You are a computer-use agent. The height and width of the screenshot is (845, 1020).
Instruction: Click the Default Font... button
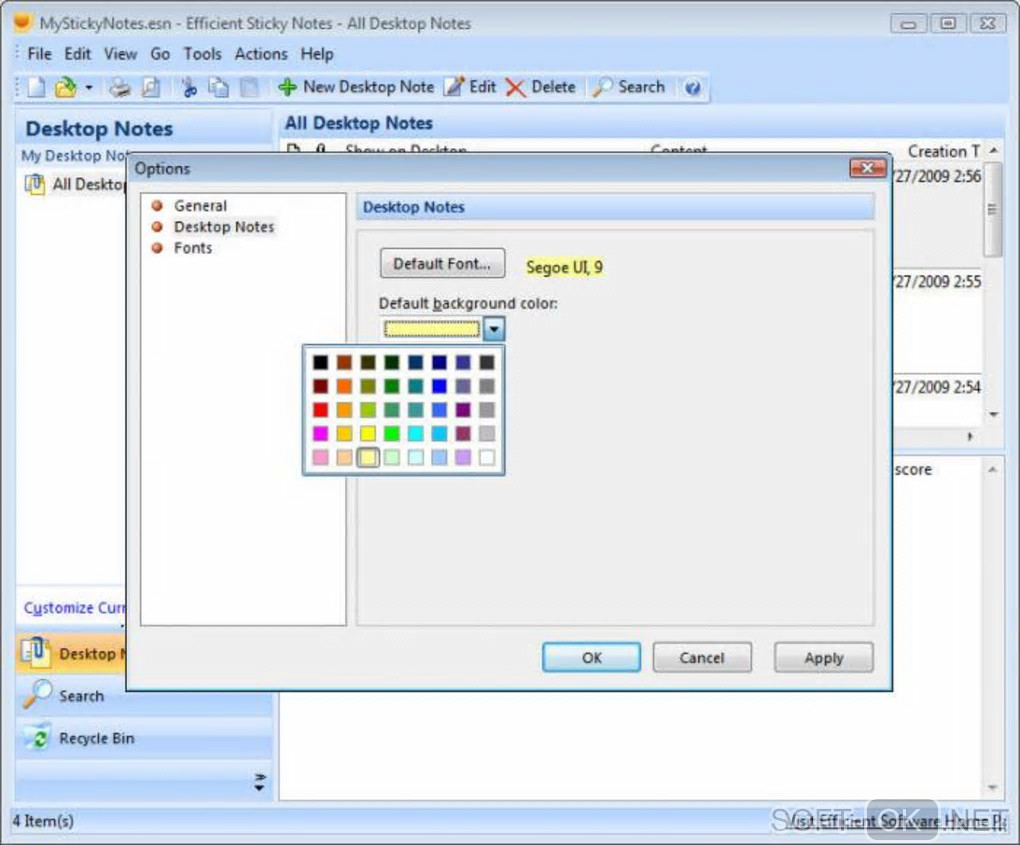click(442, 263)
